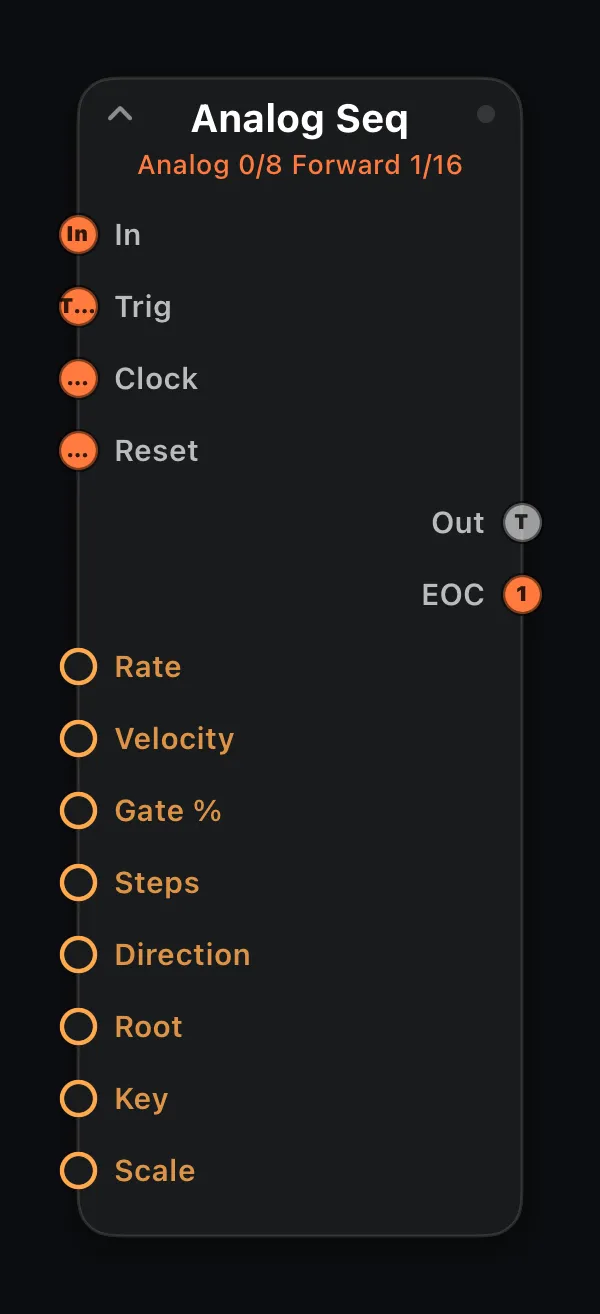Screen dimensions: 600x1314
Task: Click the Clock input port icon
Action: 78,379
